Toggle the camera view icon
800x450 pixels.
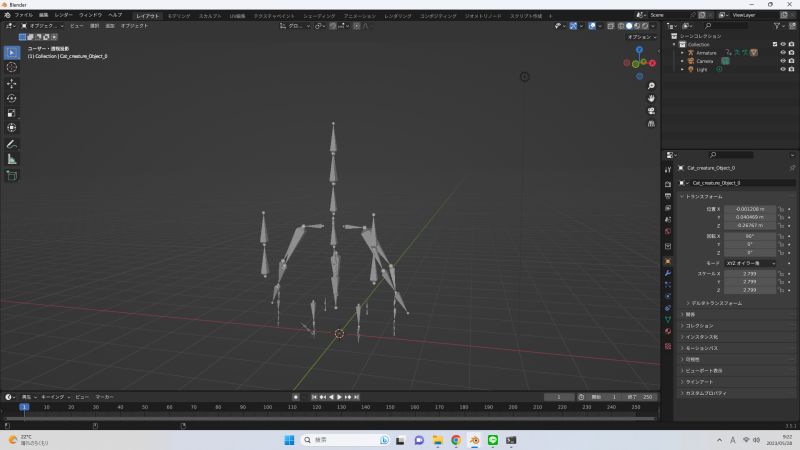[651, 111]
